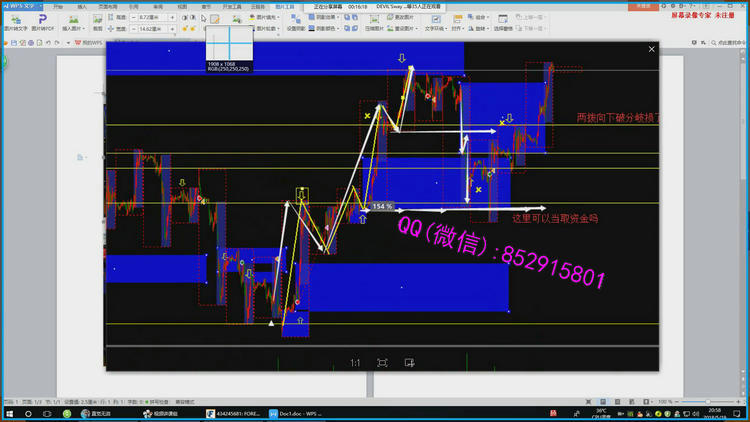Switch to the Insert (插入) ribbon tab
Screen dimensions: 750x422
pyautogui.click(x=82, y=6)
